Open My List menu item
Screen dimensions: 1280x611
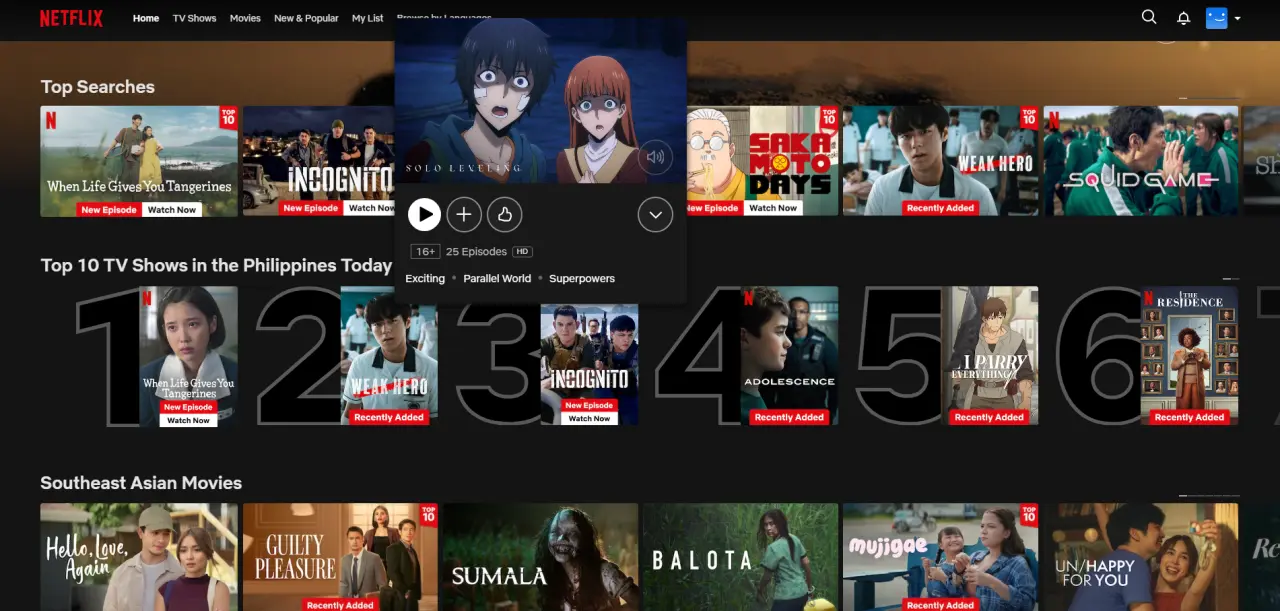tap(367, 18)
